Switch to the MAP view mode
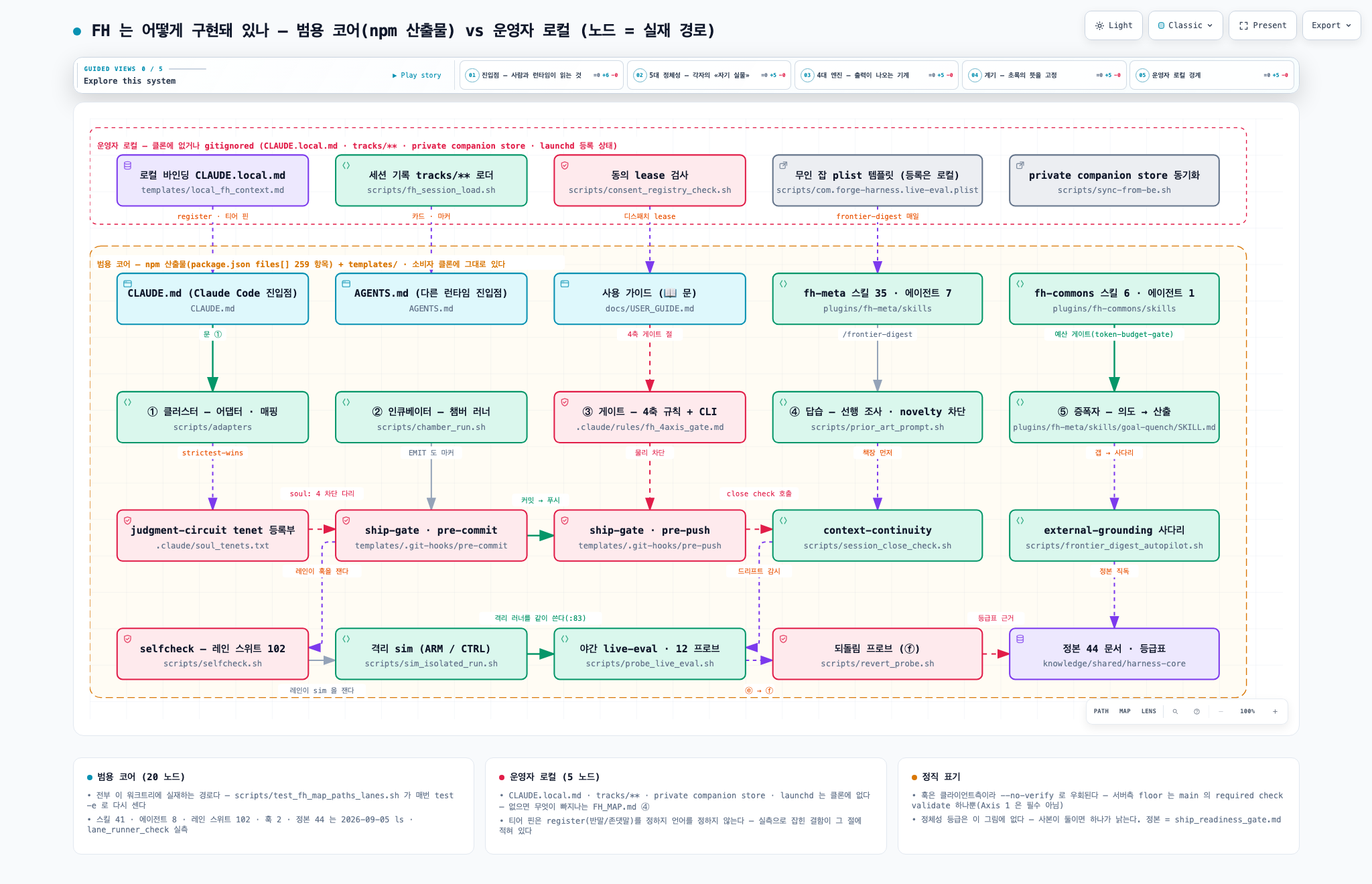Image resolution: width=1372 pixels, height=884 pixels. tap(1125, 711)
